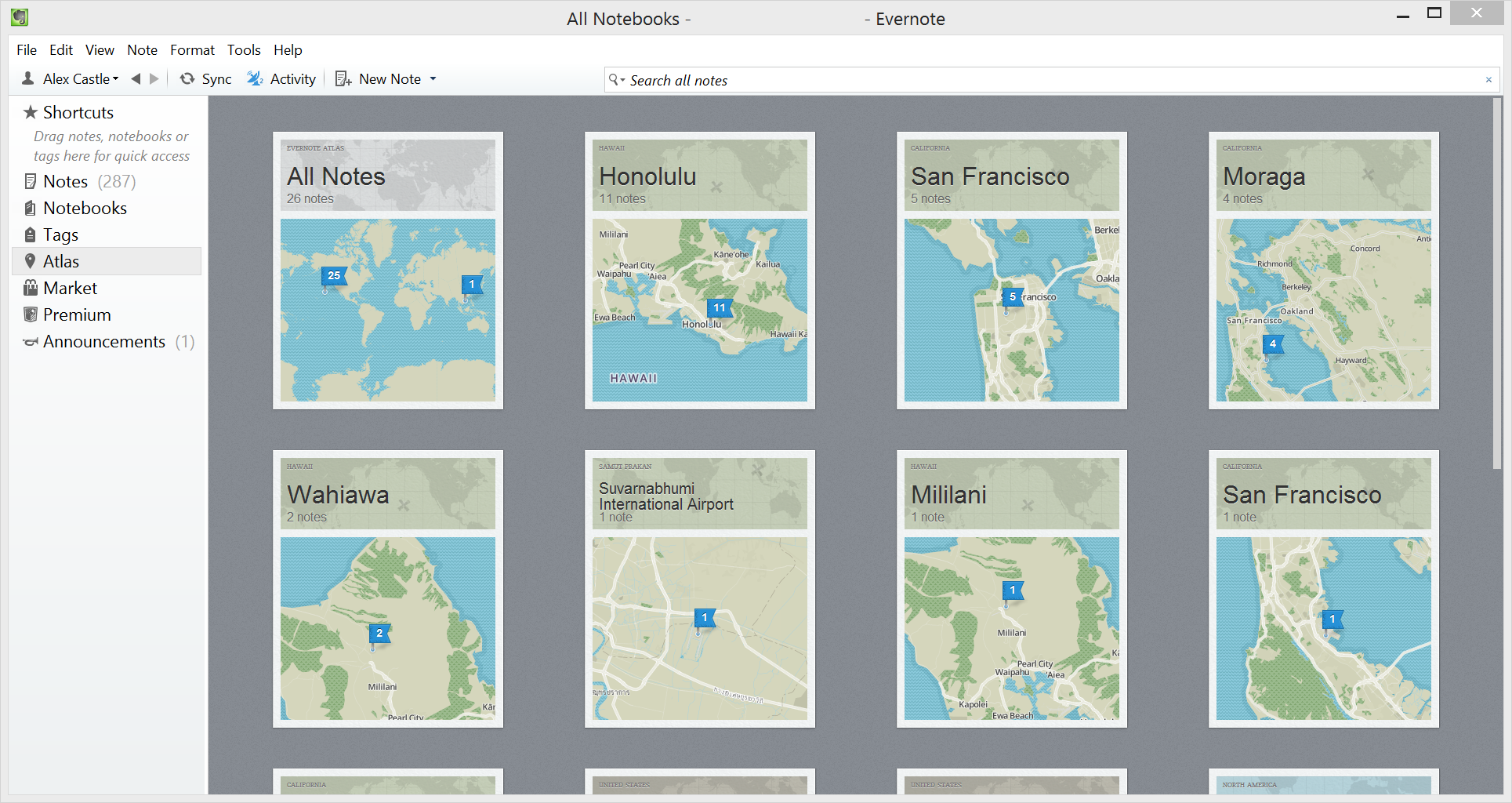Open the Activity feed icon

click(255, 78)
